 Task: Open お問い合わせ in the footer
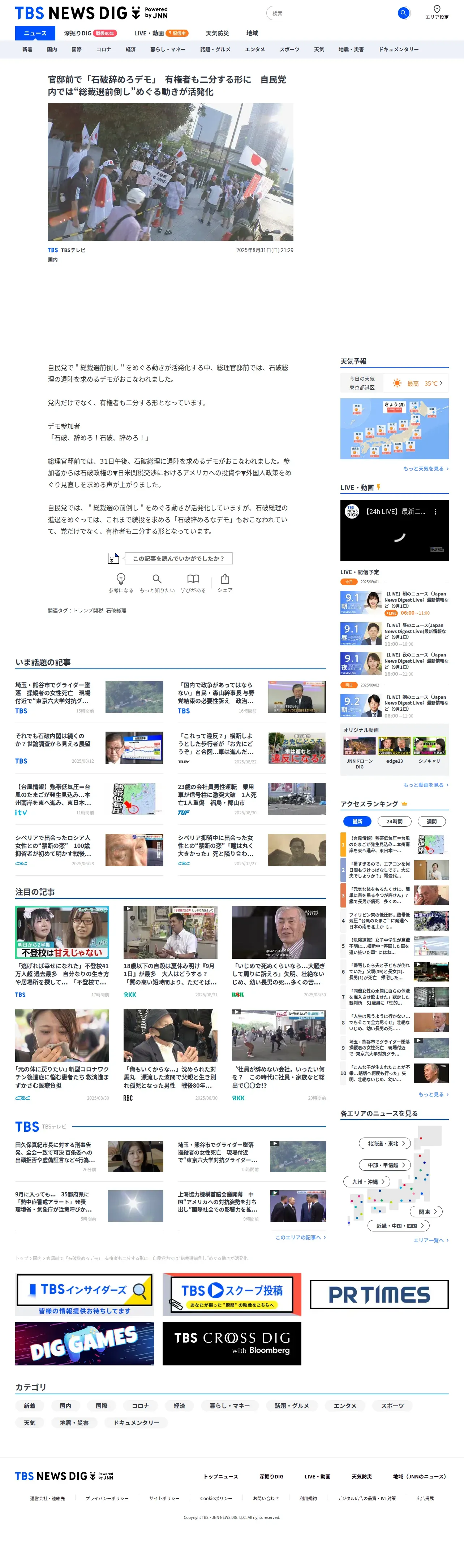[x=266, y=1498]
